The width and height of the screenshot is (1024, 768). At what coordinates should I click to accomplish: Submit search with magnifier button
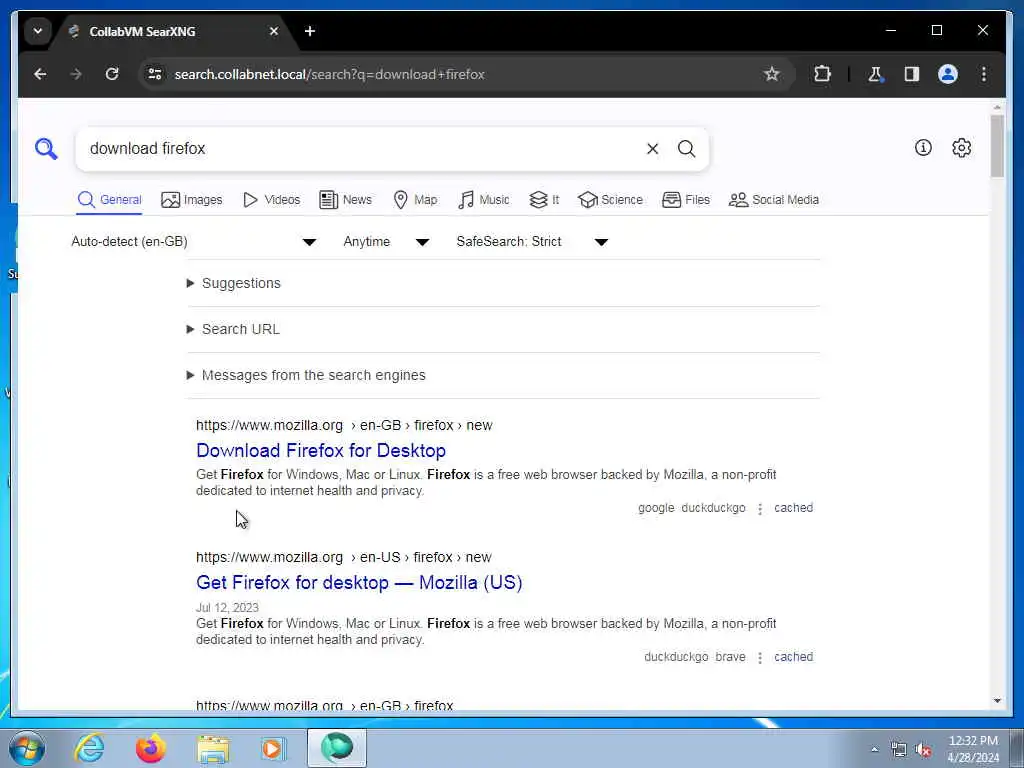(686, 149)
